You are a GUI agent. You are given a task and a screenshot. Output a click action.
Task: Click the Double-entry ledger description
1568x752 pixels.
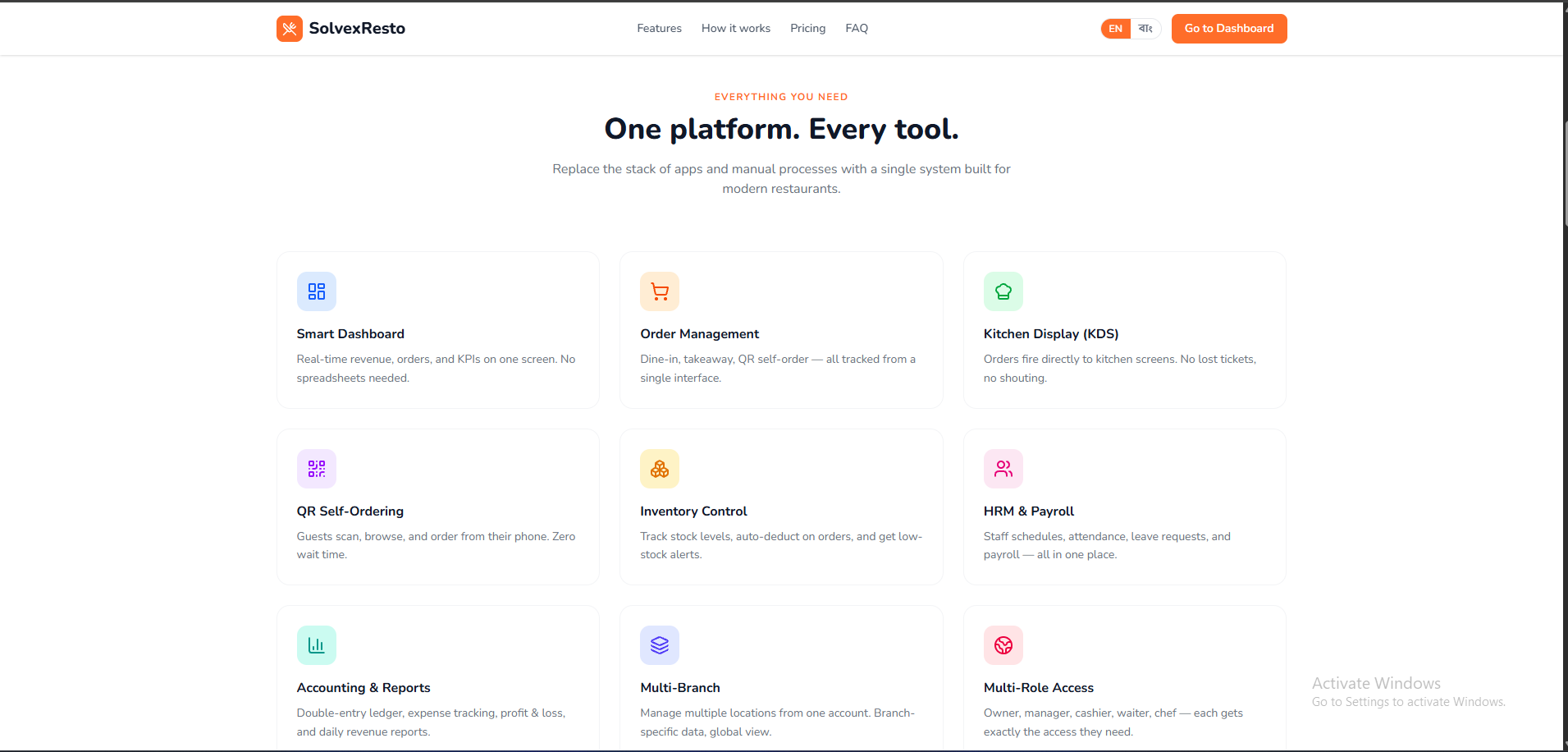tap(431, 722)
